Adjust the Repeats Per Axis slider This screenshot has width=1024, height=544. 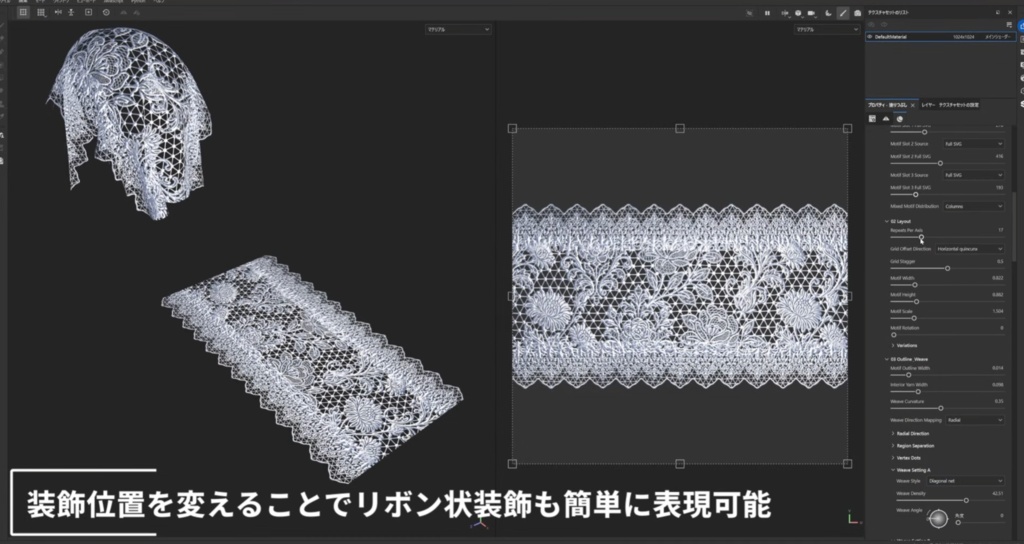click(921, 238)
